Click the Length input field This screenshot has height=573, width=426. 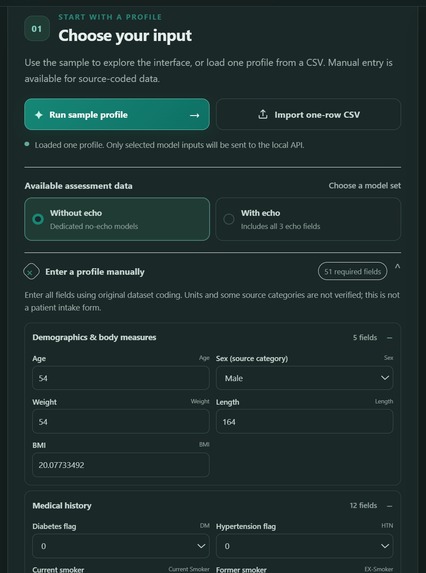point(304,422)
